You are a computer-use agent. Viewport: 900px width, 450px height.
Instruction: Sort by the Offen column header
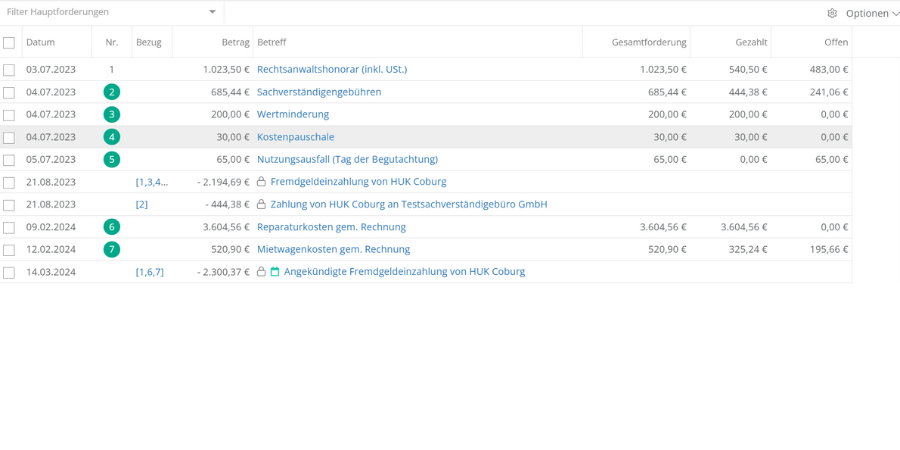pos(836,42)
